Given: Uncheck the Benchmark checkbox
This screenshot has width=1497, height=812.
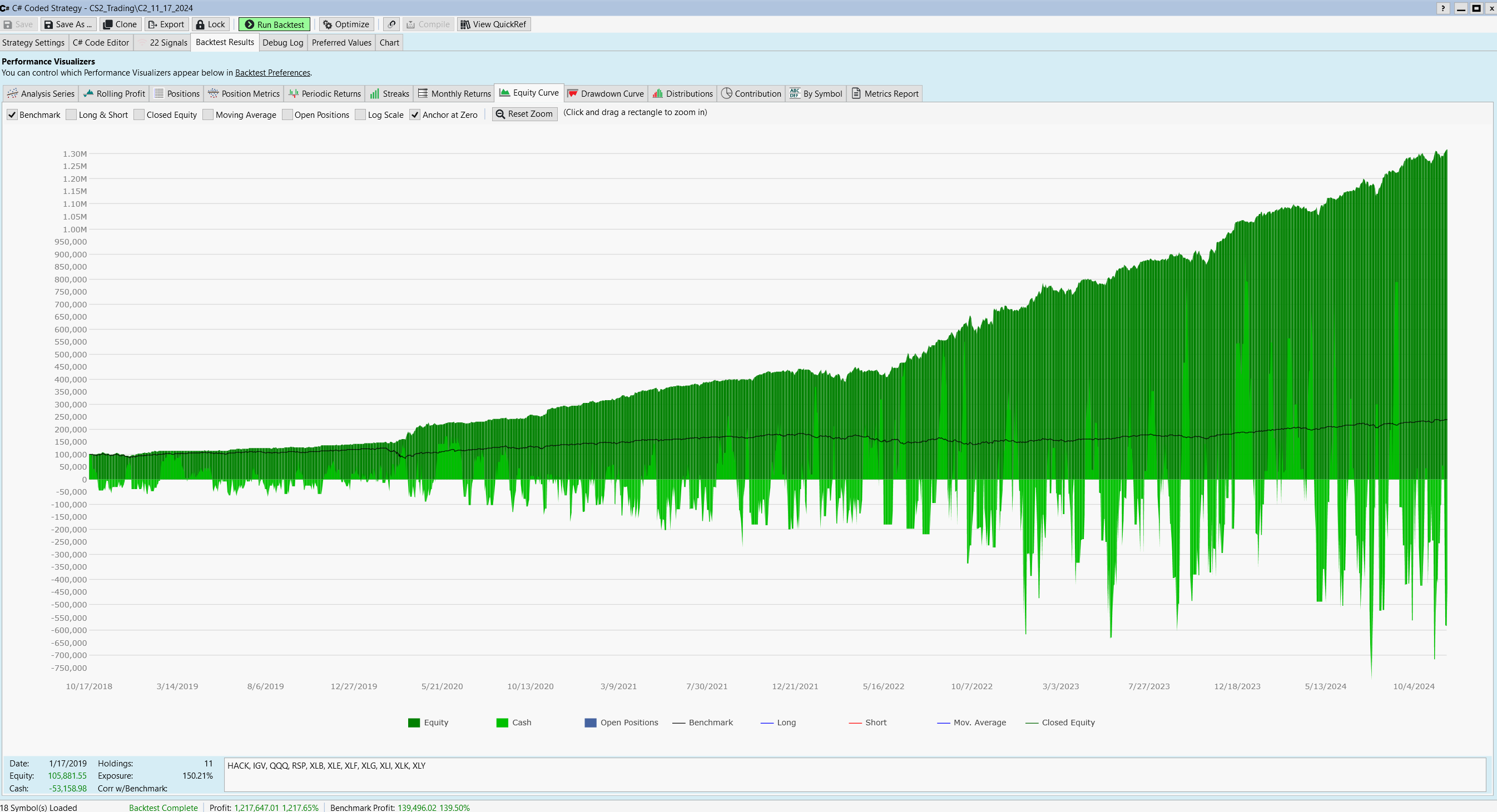Looking at the screenshot, I should [12, 115].
